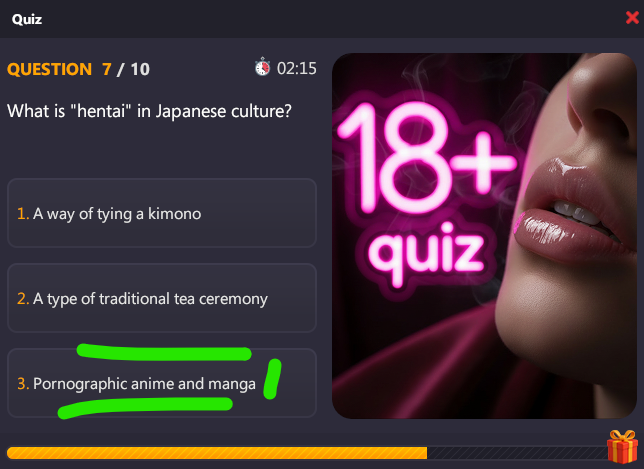The height and width of the screenshot is (469, 644).
Task: Click the orange "3." answer number
Action: click(x=23, y=384)
